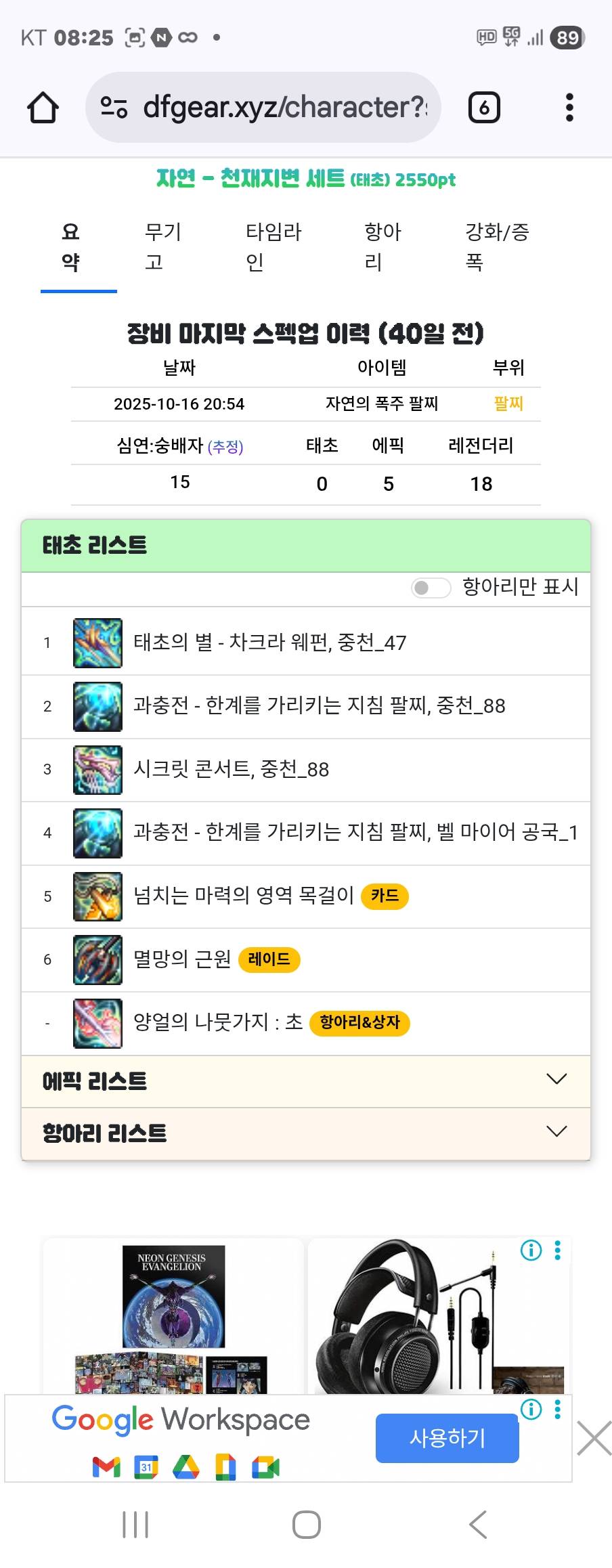This screenshot has width=612, height=1568.
Task: Expand the 에픽 리스트 section
Action: tap(305, 1081)
